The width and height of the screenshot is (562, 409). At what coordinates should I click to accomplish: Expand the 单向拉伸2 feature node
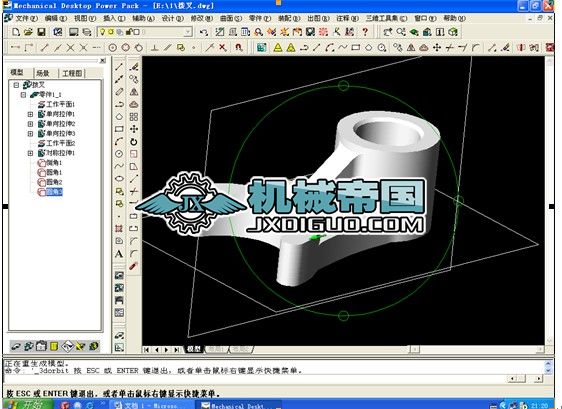click(30, 124)
